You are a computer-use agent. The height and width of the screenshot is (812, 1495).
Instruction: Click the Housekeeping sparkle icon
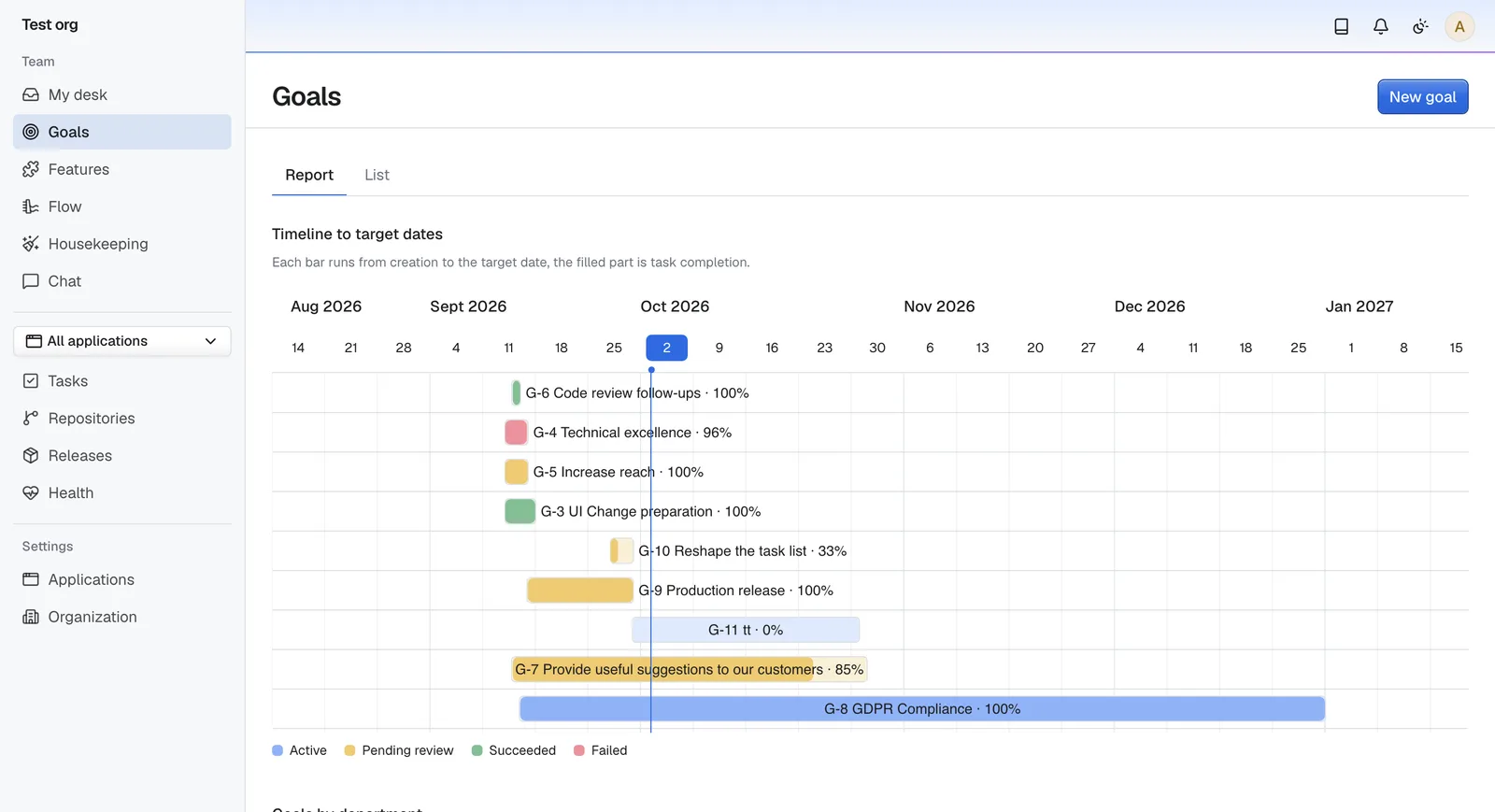(31, 244)
